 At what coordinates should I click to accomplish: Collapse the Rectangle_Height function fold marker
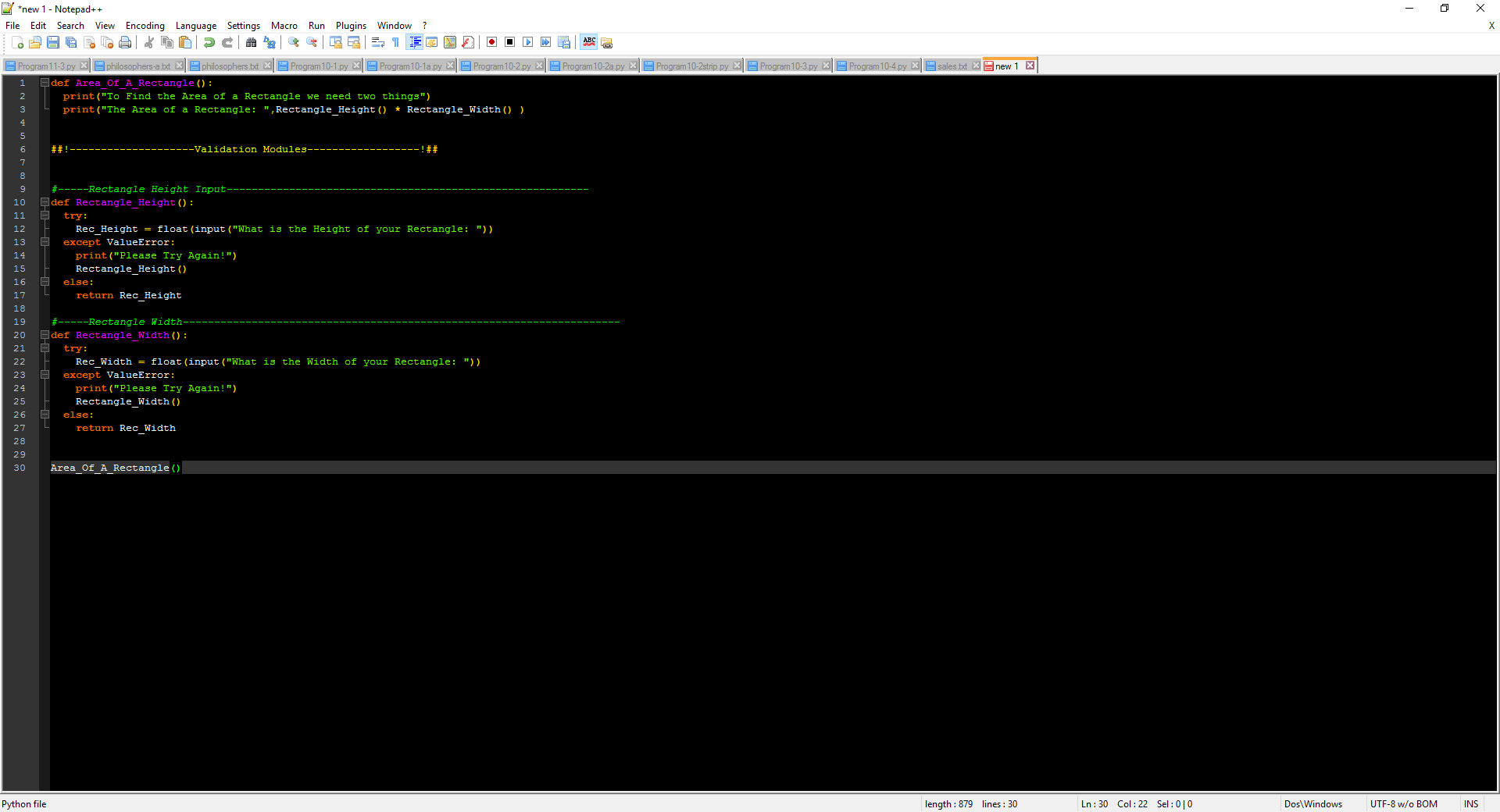click(45, 202)
